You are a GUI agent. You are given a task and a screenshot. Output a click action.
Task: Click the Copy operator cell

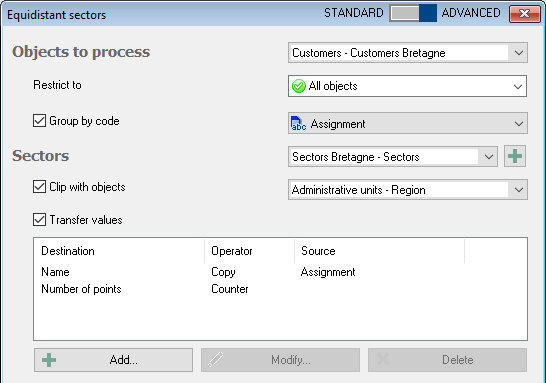[x=223, y=272]
